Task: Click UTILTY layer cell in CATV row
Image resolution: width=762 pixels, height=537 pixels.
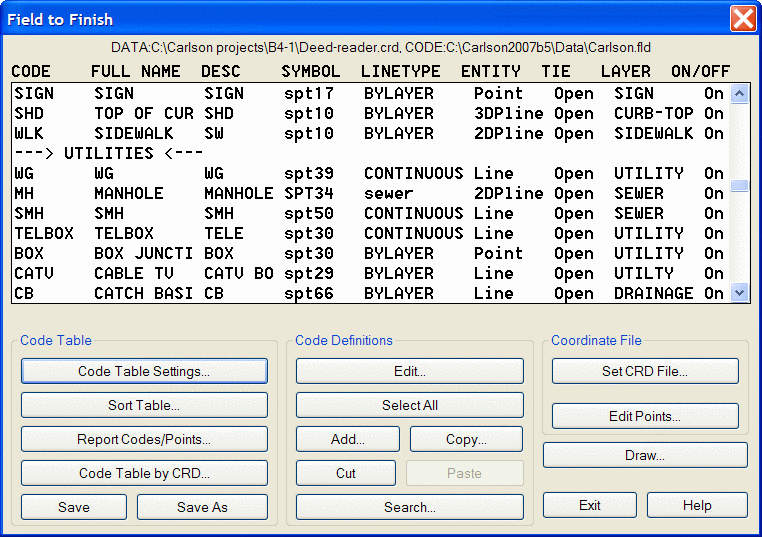Action: pos(643,273)
